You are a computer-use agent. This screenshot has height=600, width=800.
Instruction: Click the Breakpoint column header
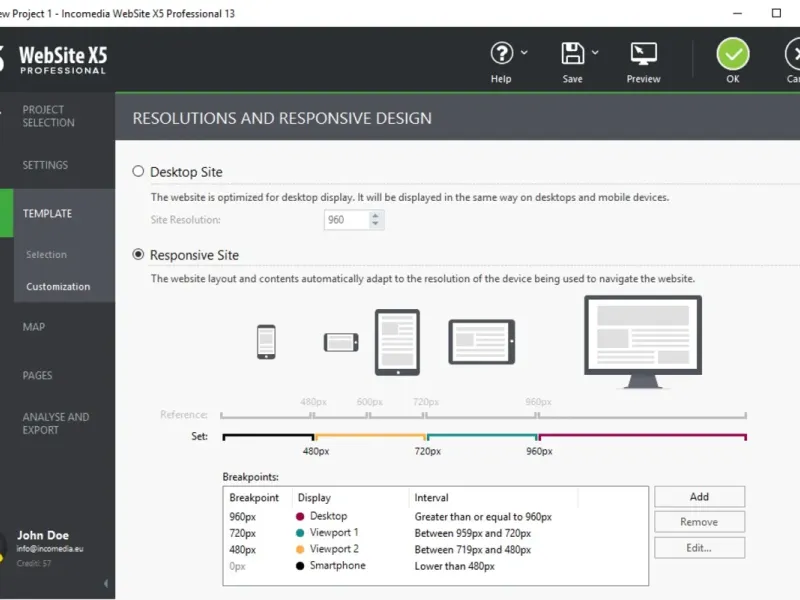(254, 497)
